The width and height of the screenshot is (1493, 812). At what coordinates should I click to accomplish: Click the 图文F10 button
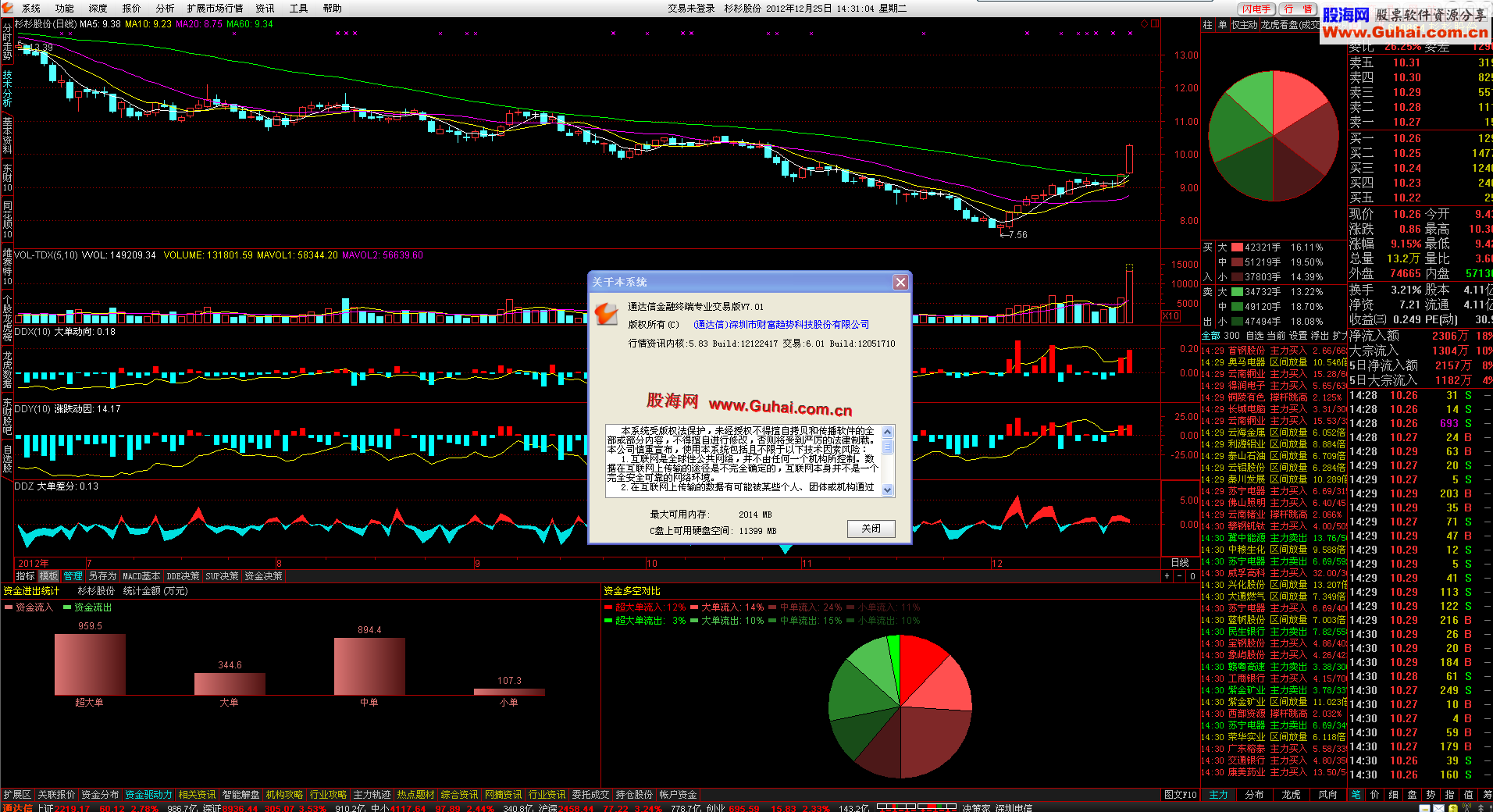tap(1180, 794)
